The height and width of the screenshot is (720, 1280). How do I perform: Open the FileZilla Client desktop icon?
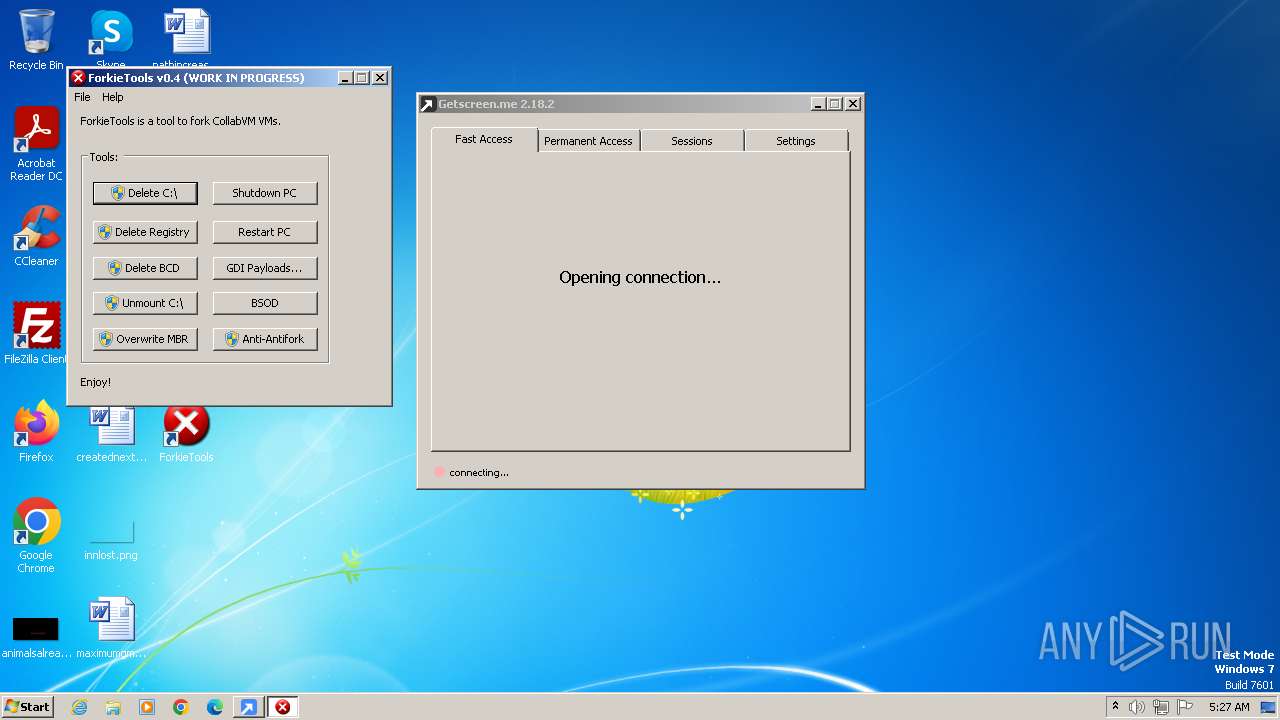36,333
